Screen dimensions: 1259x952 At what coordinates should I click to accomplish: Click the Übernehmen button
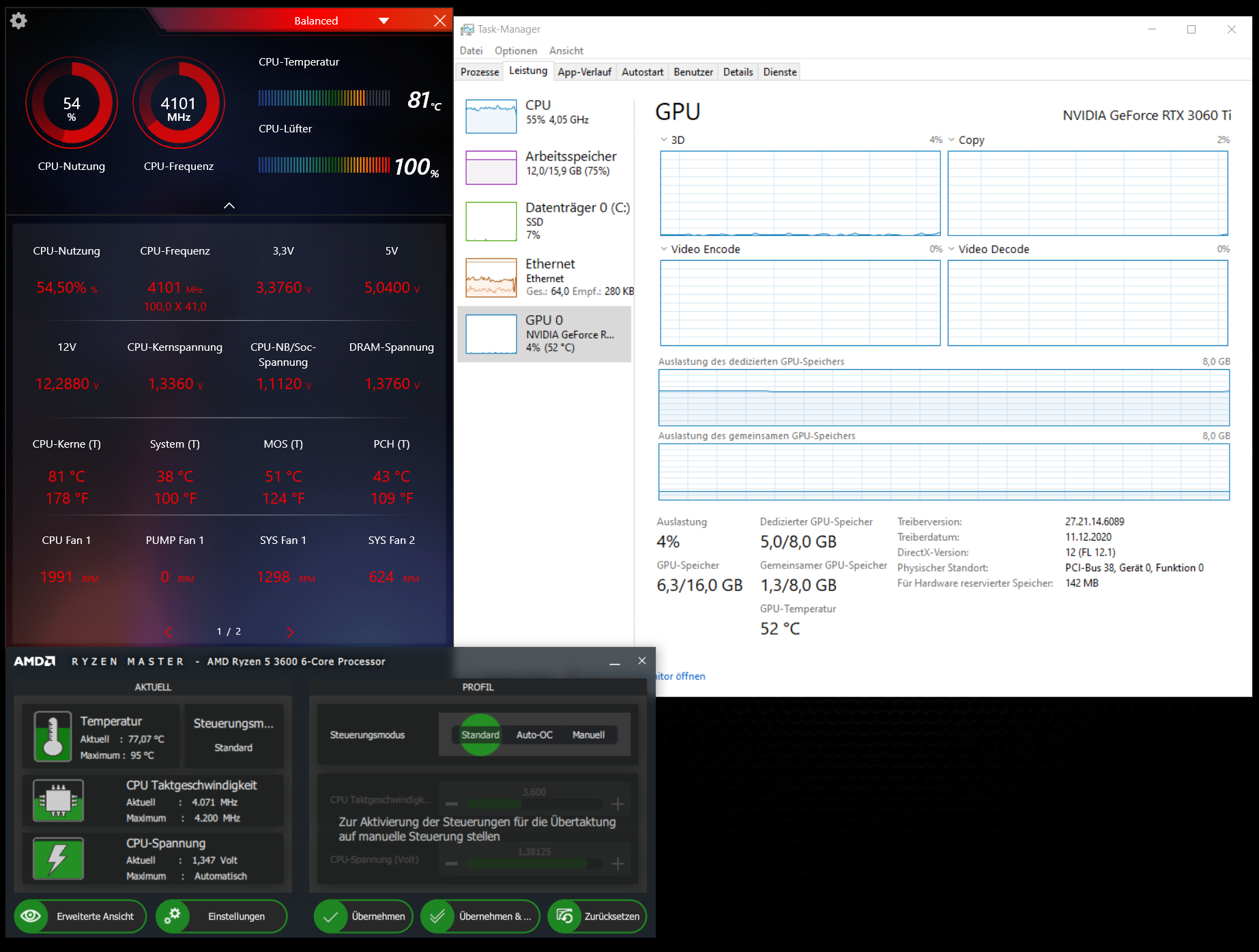point(363,917)
